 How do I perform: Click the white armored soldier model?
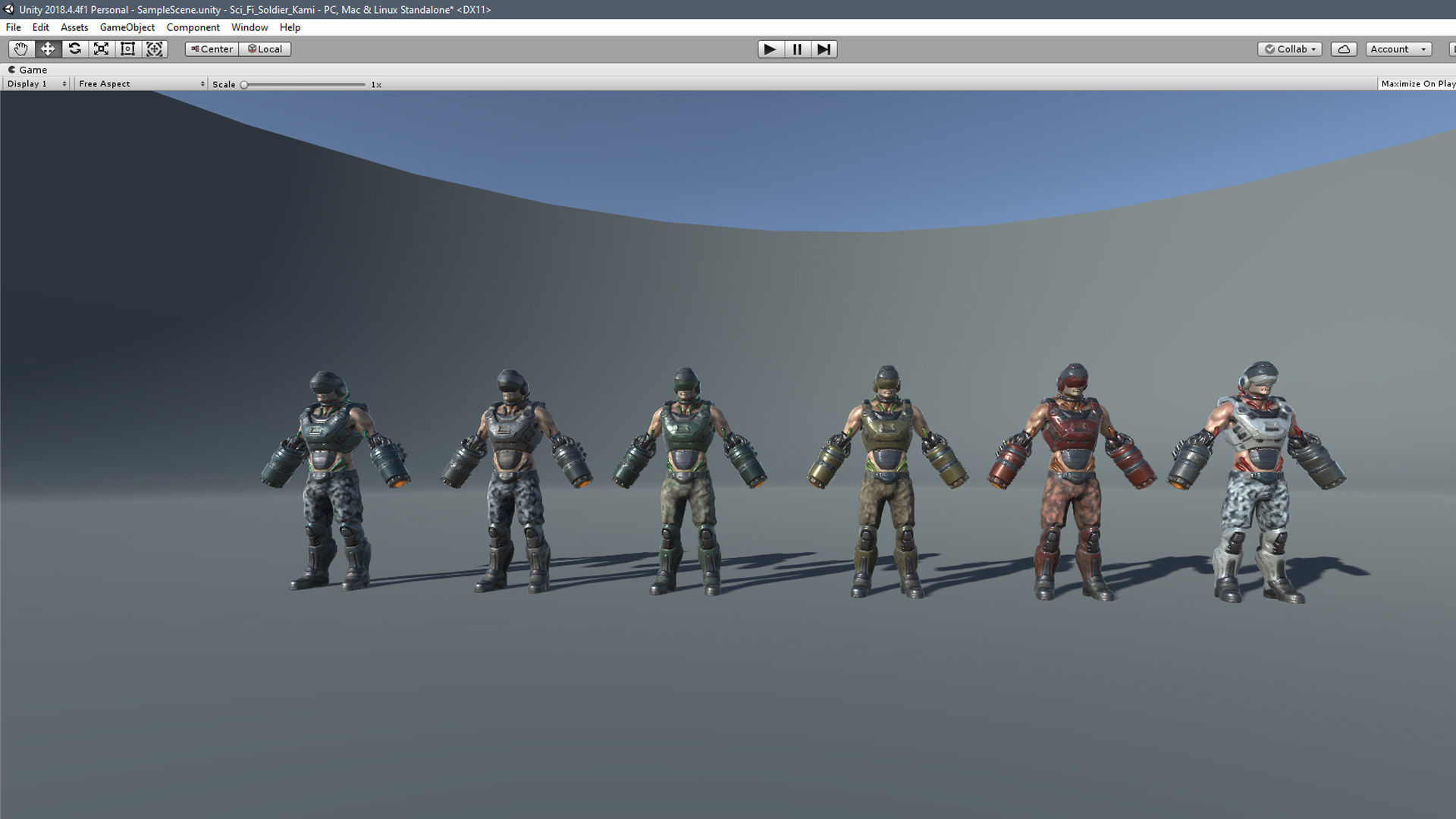pos(1257,482)
